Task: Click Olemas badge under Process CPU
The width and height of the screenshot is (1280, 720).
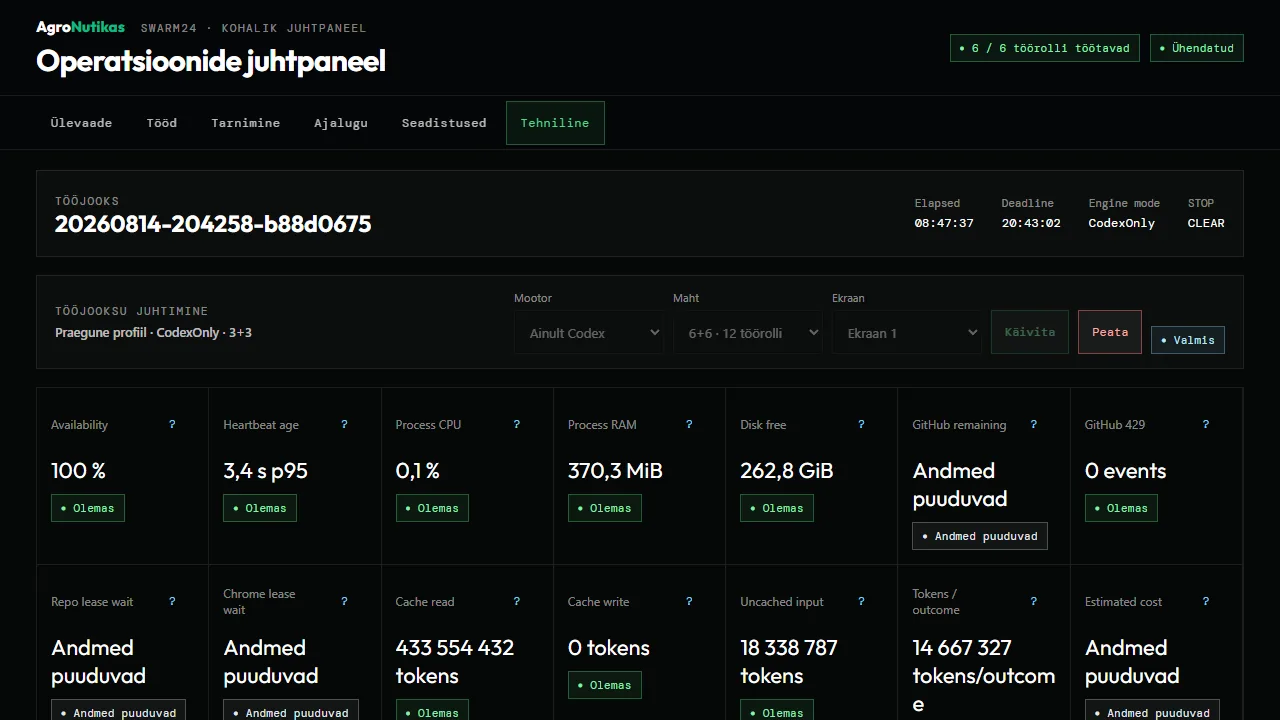Action: point(432,508)
